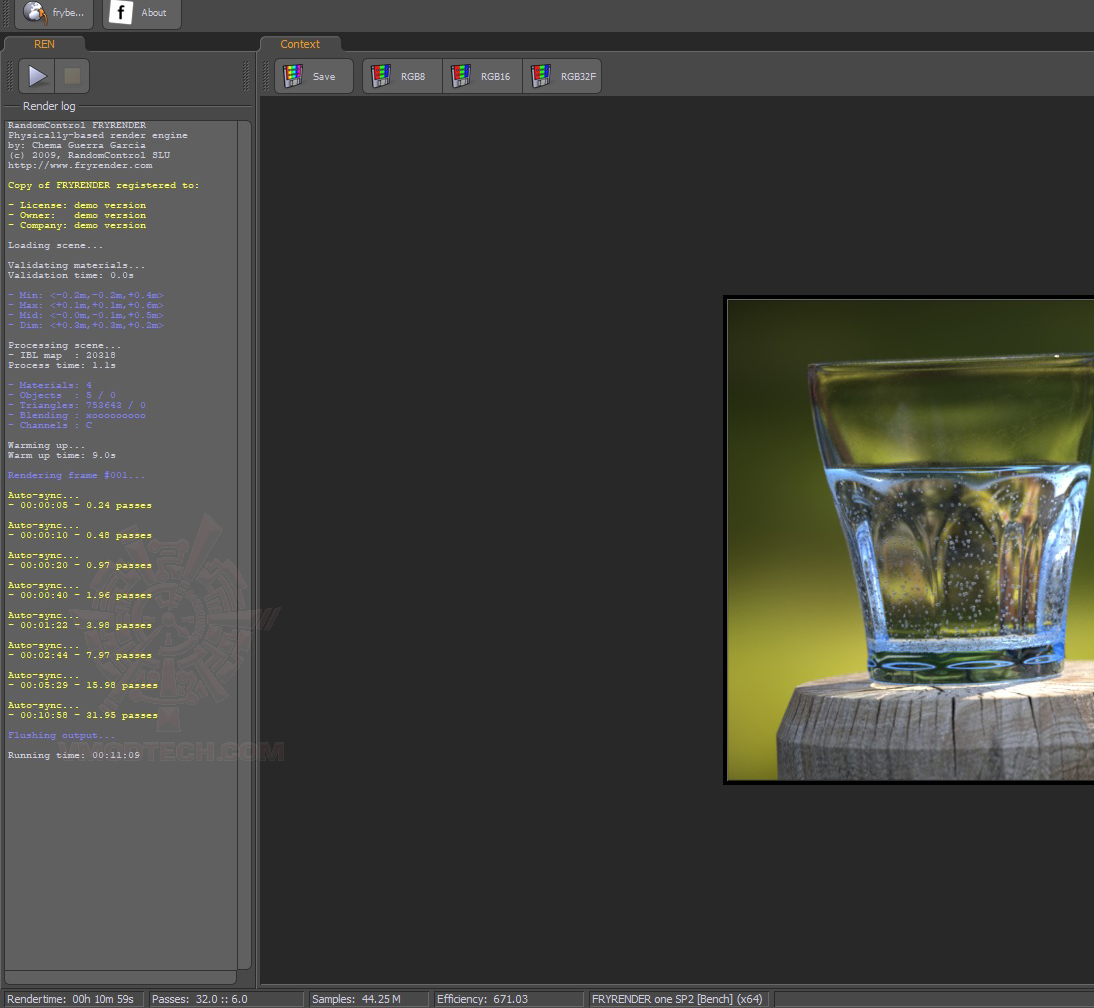Click the '00:02:44 - 7.97 passes' line
This screenshot has height=1008, width=1094.
pos(80,656)
